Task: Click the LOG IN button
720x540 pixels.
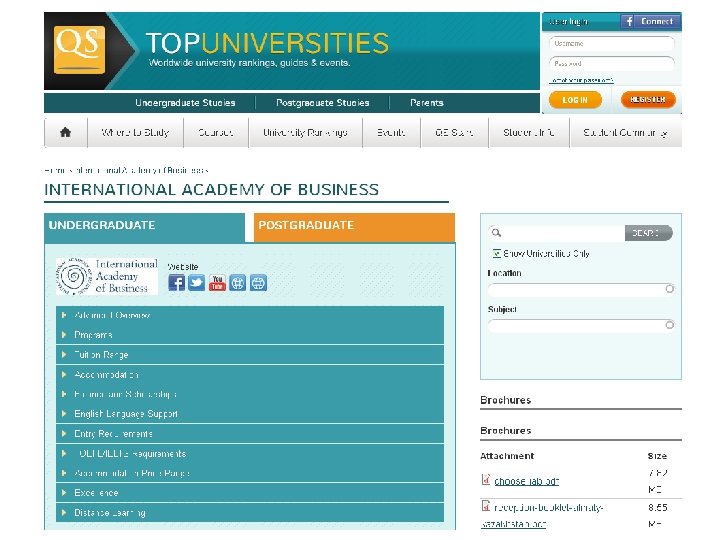Action: pyautogui.click(x=575, y=100)
